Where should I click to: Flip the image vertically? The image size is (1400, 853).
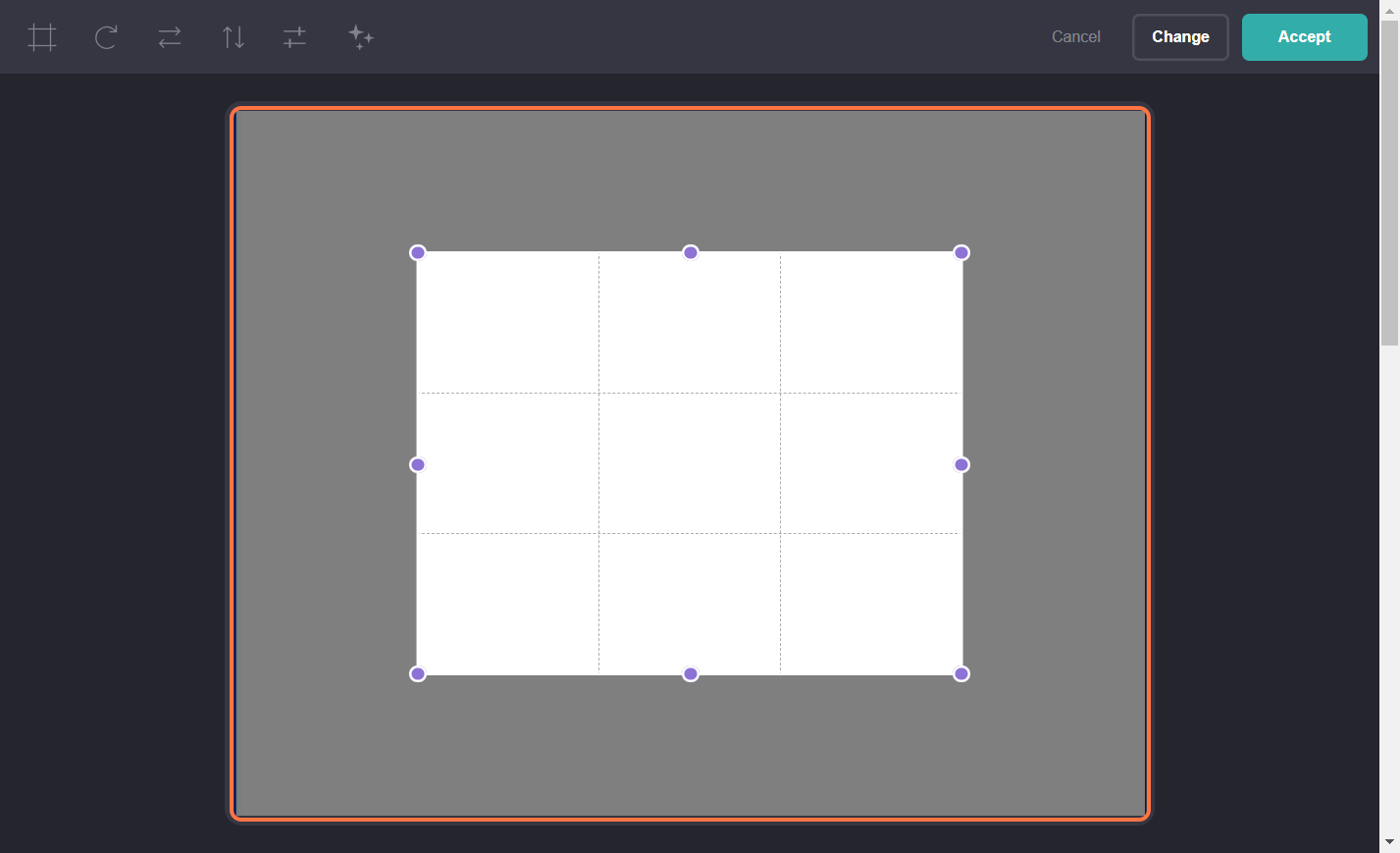pyautogui.click(x=233, y=37)
